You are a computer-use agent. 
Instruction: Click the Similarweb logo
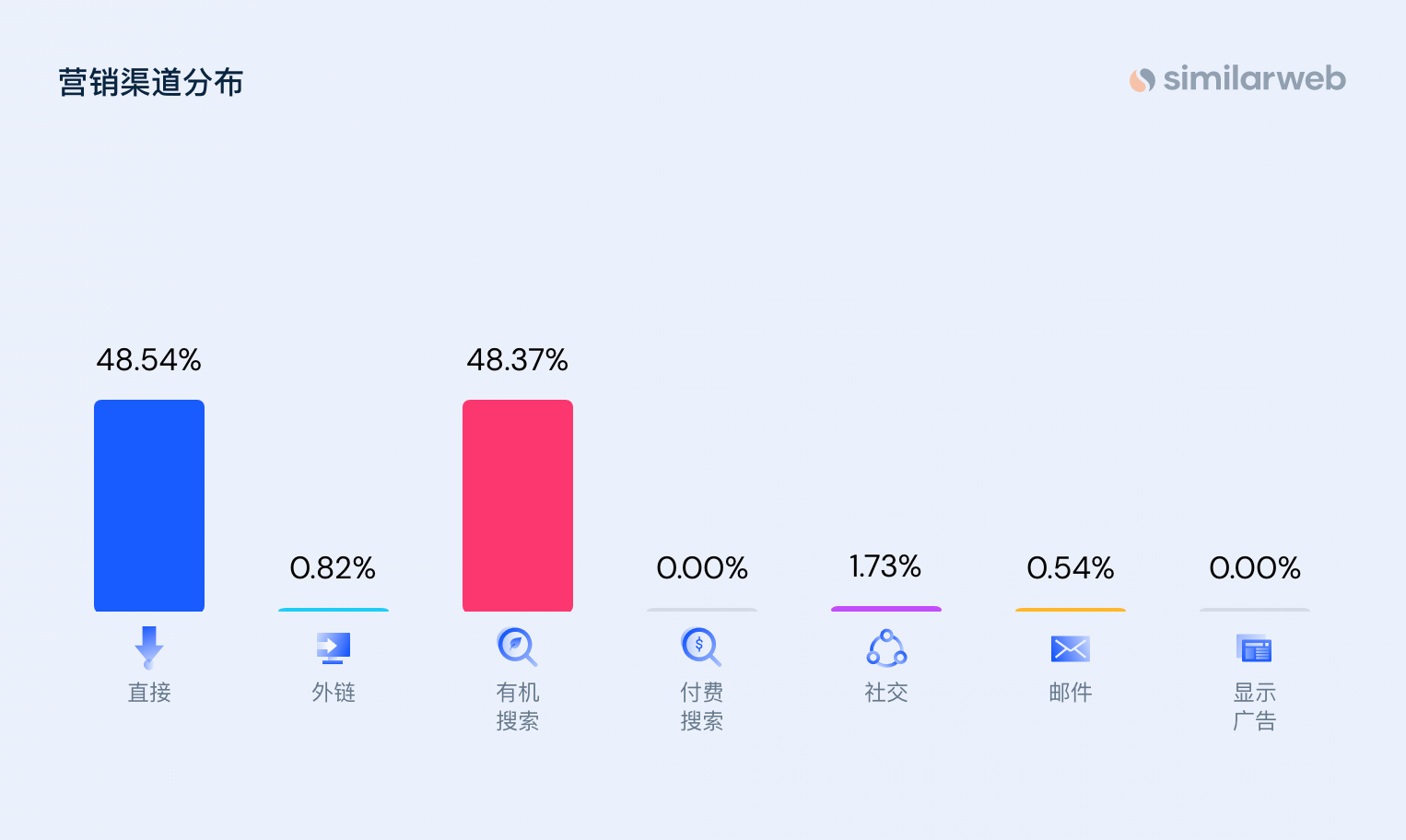click(x=1237, y=79)
